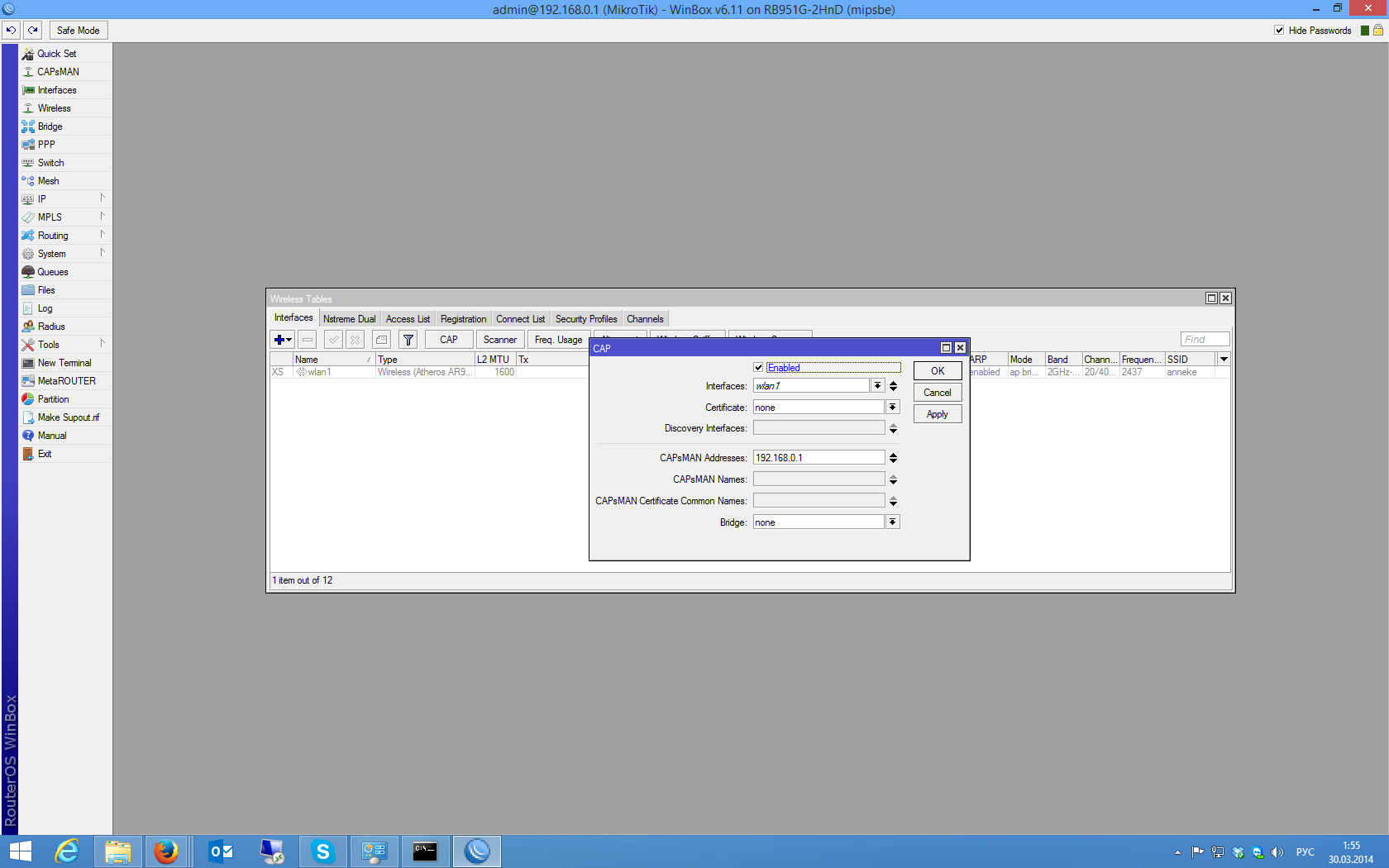
Task: Click the filter funnel icon in Wireless Tables
Action: tap(408, 340)
